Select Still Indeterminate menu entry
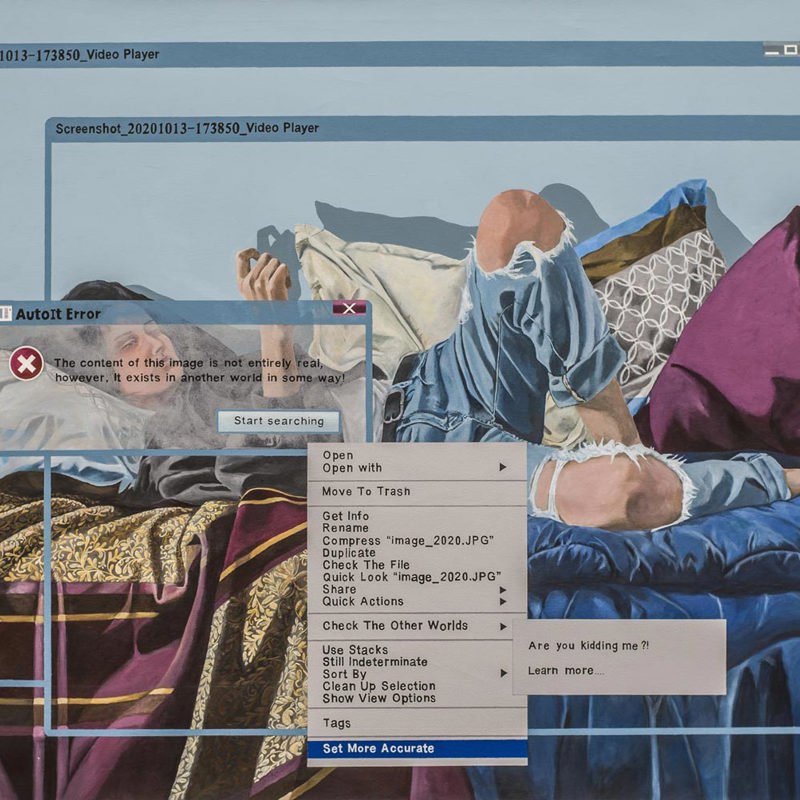800x800 pixels. (x=375, y=662)
